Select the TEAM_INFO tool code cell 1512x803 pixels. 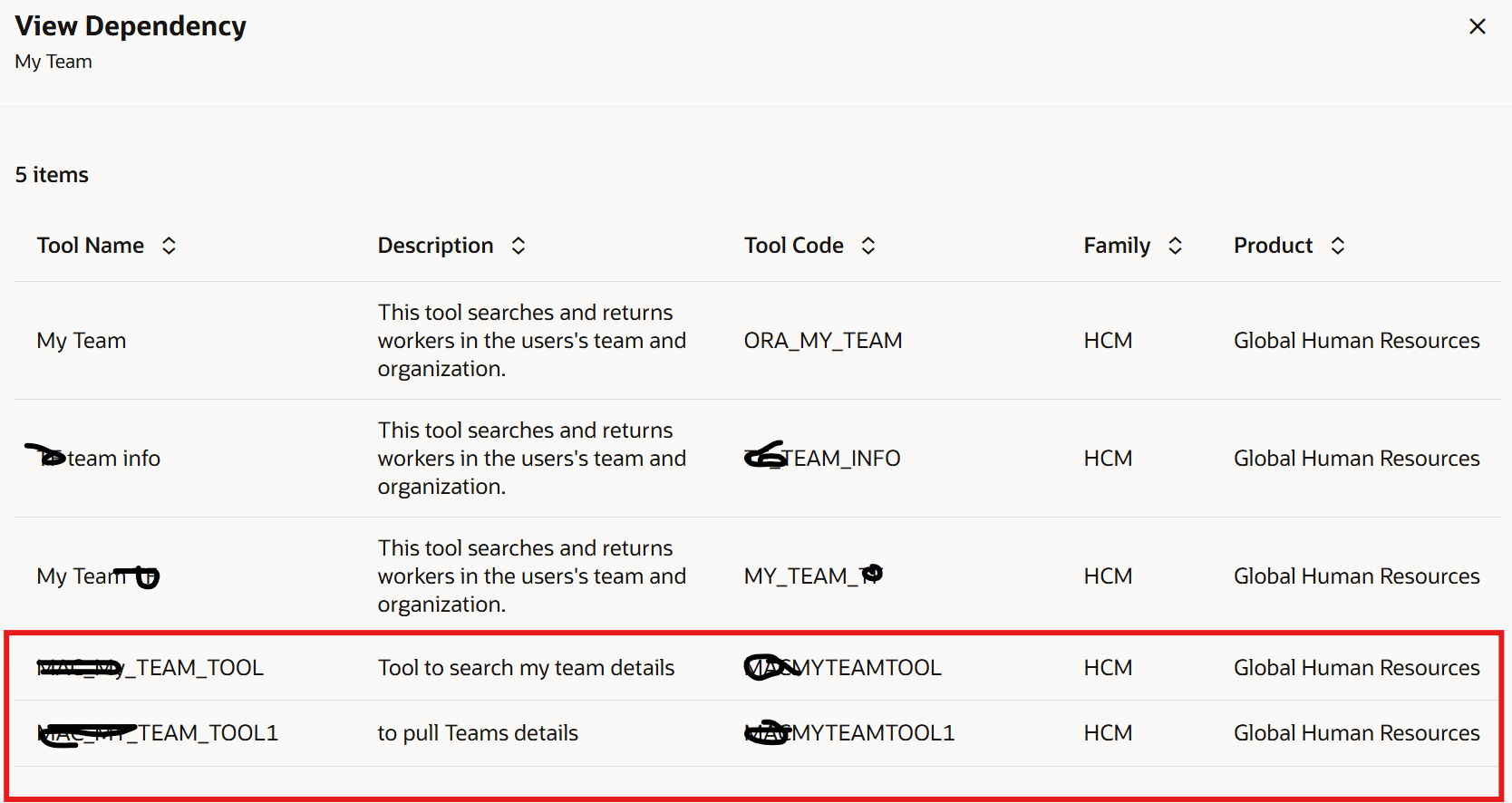(x=823, y=458)
